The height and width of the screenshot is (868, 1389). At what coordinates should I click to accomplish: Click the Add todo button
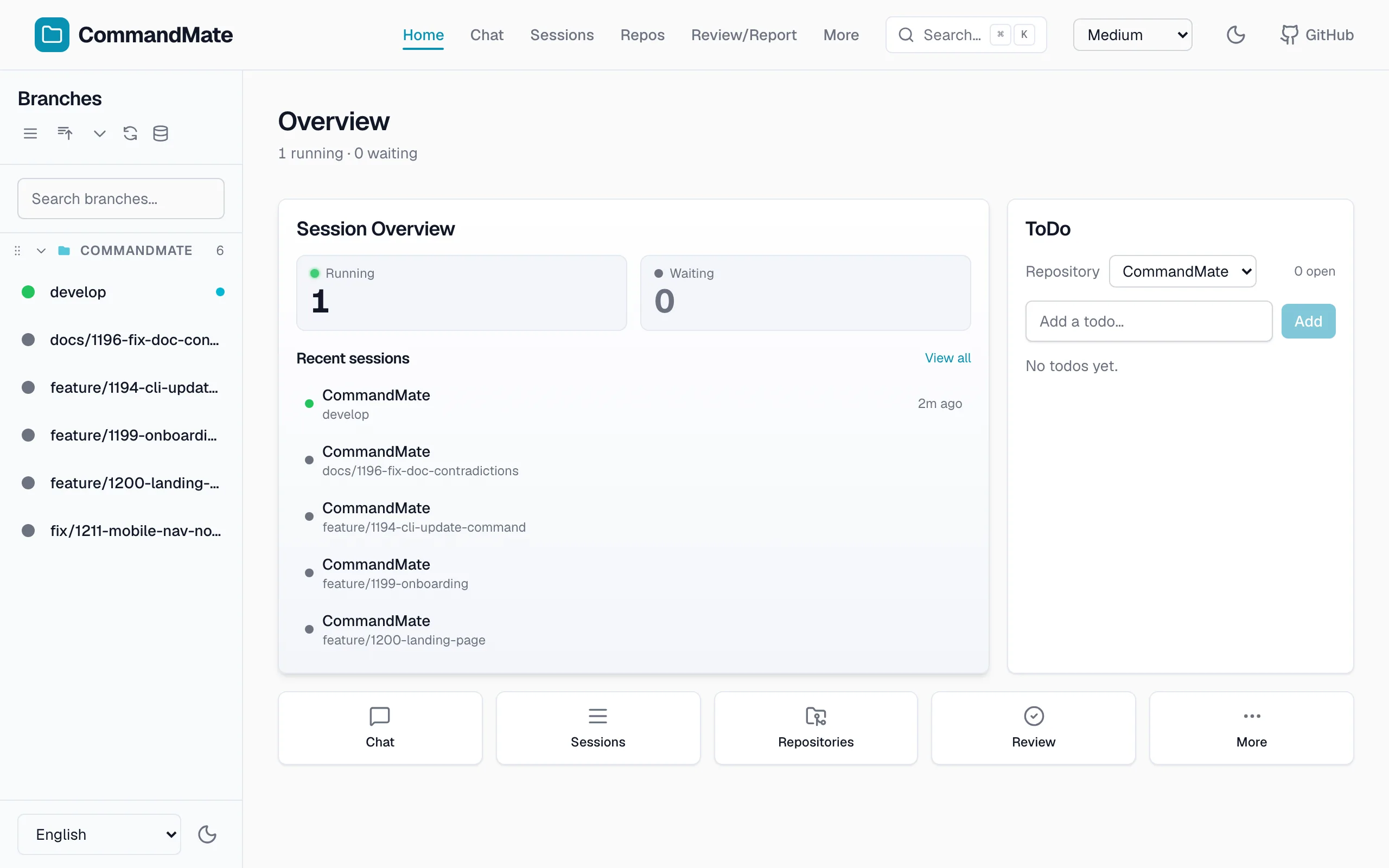point(1308,322)
